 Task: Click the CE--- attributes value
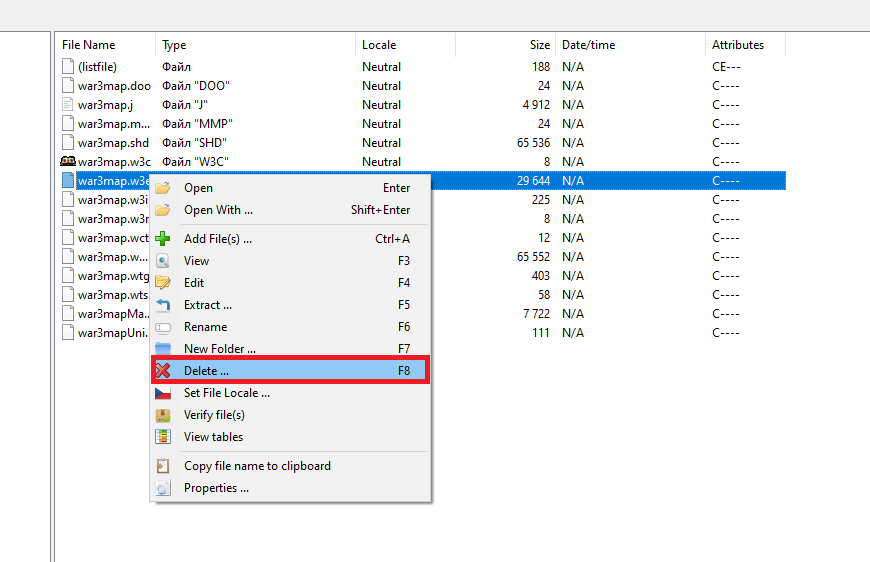726,67
